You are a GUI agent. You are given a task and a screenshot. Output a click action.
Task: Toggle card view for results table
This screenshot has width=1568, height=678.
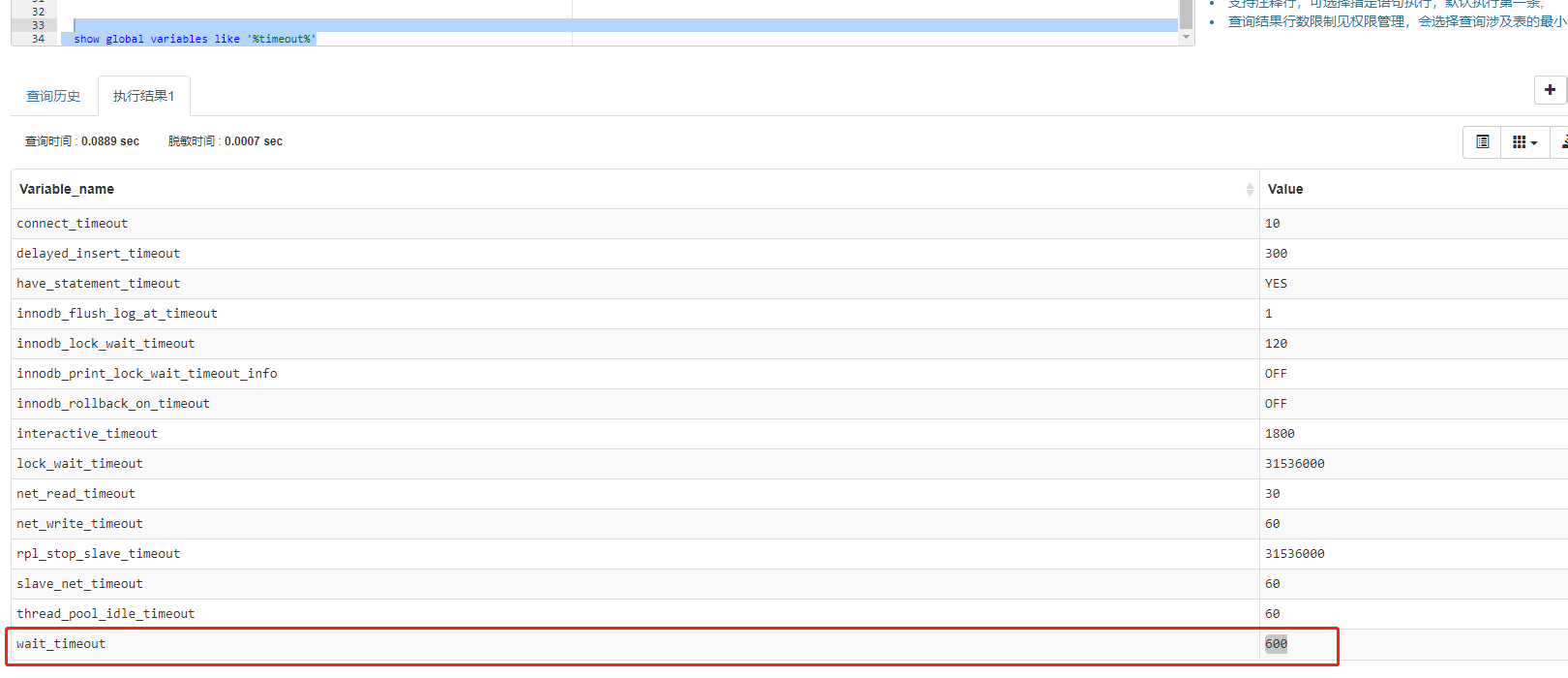[x=1482, y=142]
